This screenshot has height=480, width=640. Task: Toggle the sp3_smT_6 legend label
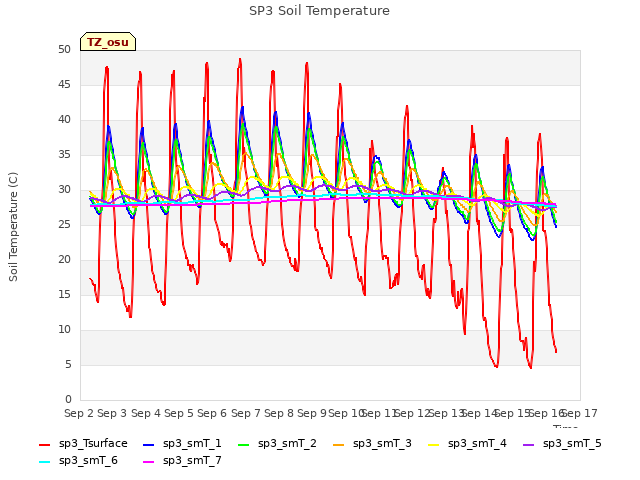pyautogui.click(x=88, y=461)
